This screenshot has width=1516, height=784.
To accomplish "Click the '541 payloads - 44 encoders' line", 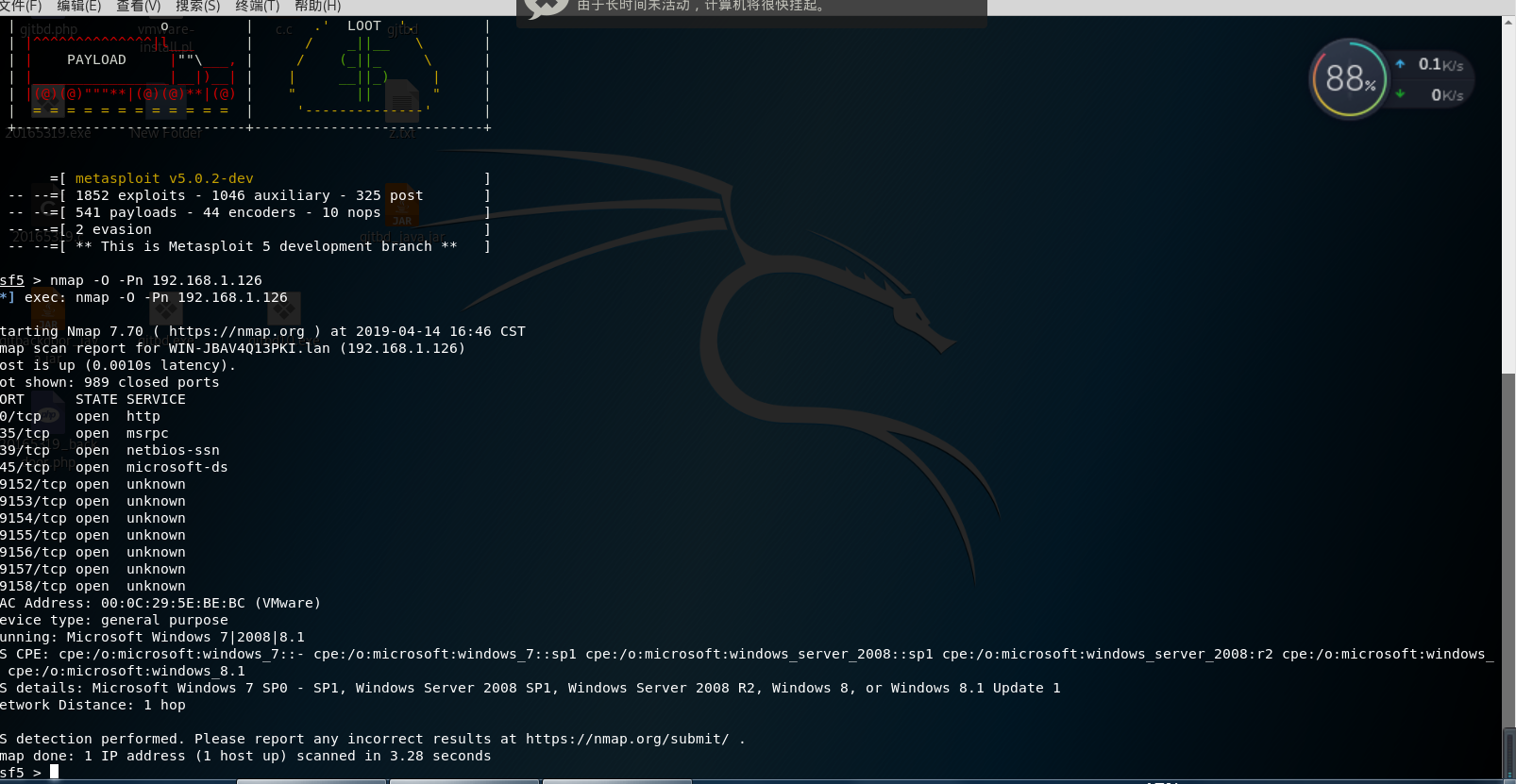I will pyautogui.click(x=227, y=212).
